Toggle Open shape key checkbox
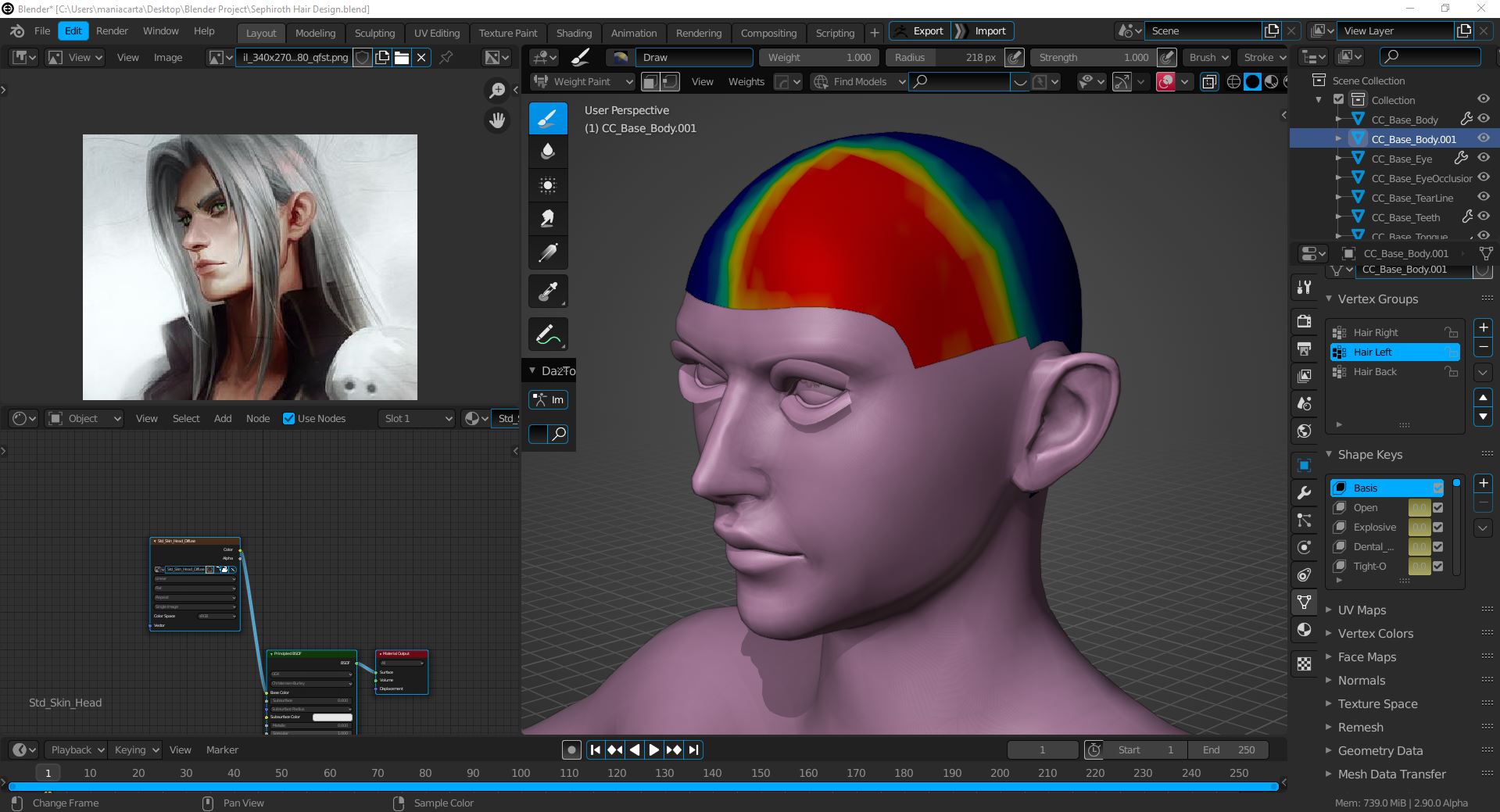Image resolution: width=1500 pixels, height=812 pixels. pyautogui.click(x=1437, y=507)
